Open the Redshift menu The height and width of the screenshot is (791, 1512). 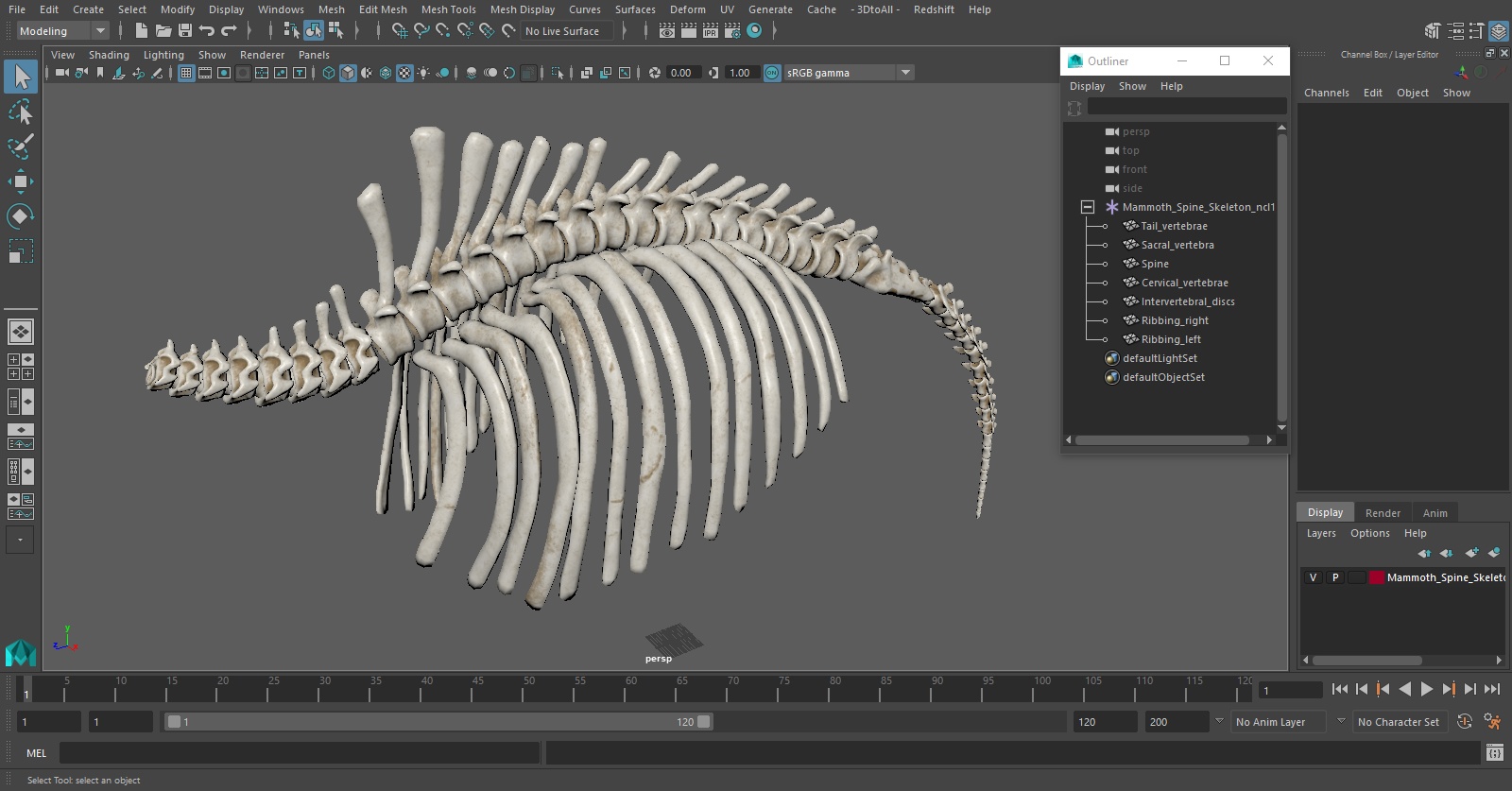(934, 9)
